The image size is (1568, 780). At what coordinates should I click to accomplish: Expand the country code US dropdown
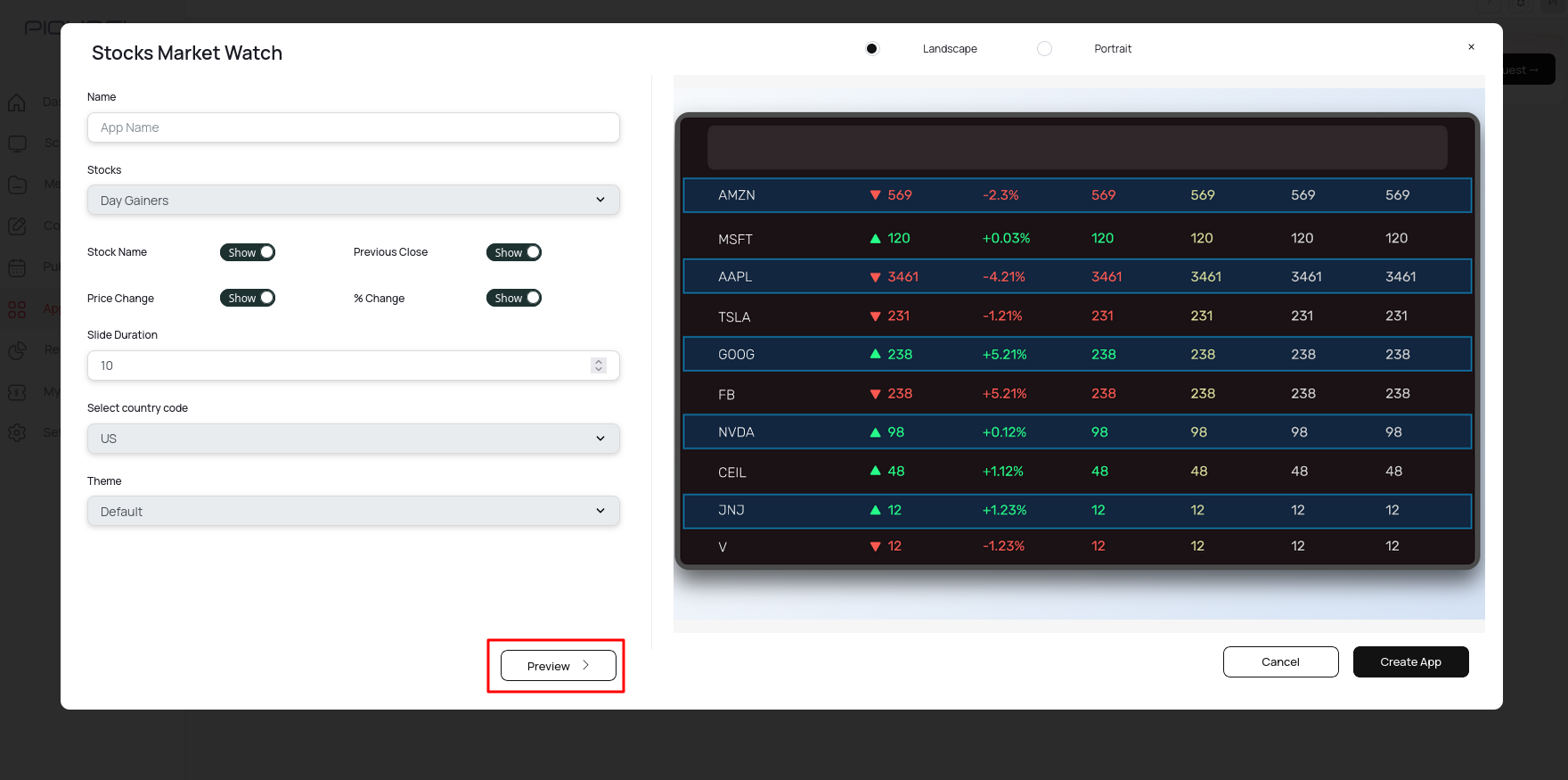[354, 439]
